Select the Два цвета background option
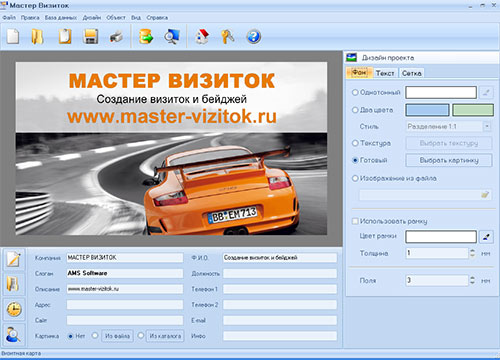The width and height of the screenshot is (500, 360). pos(355,110)
